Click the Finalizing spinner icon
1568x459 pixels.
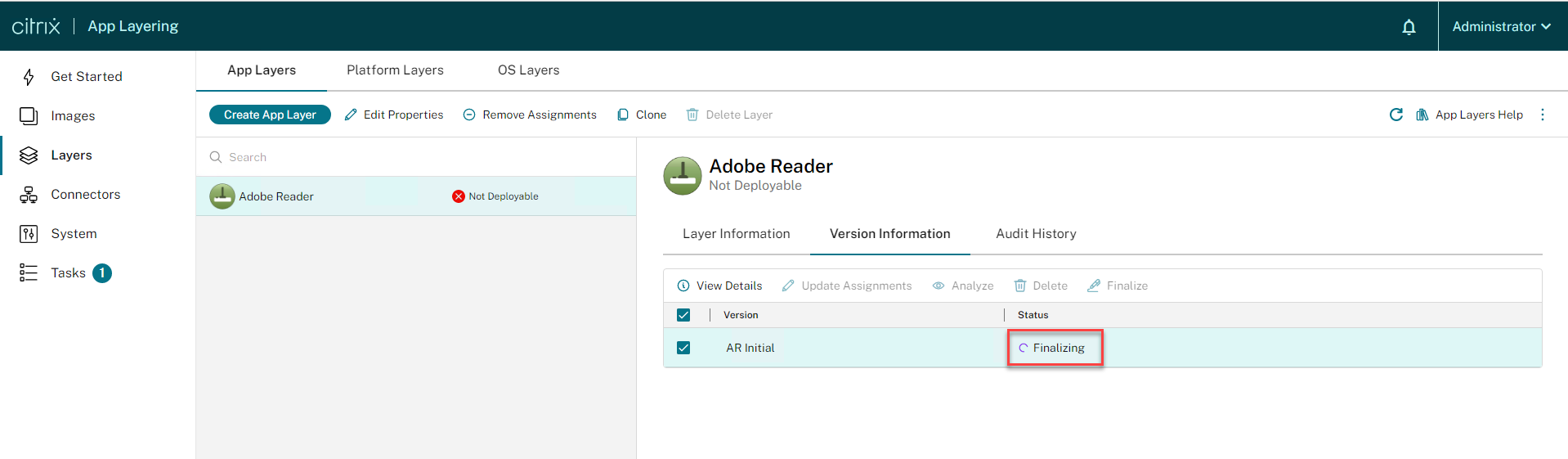tap(1023, 348)
